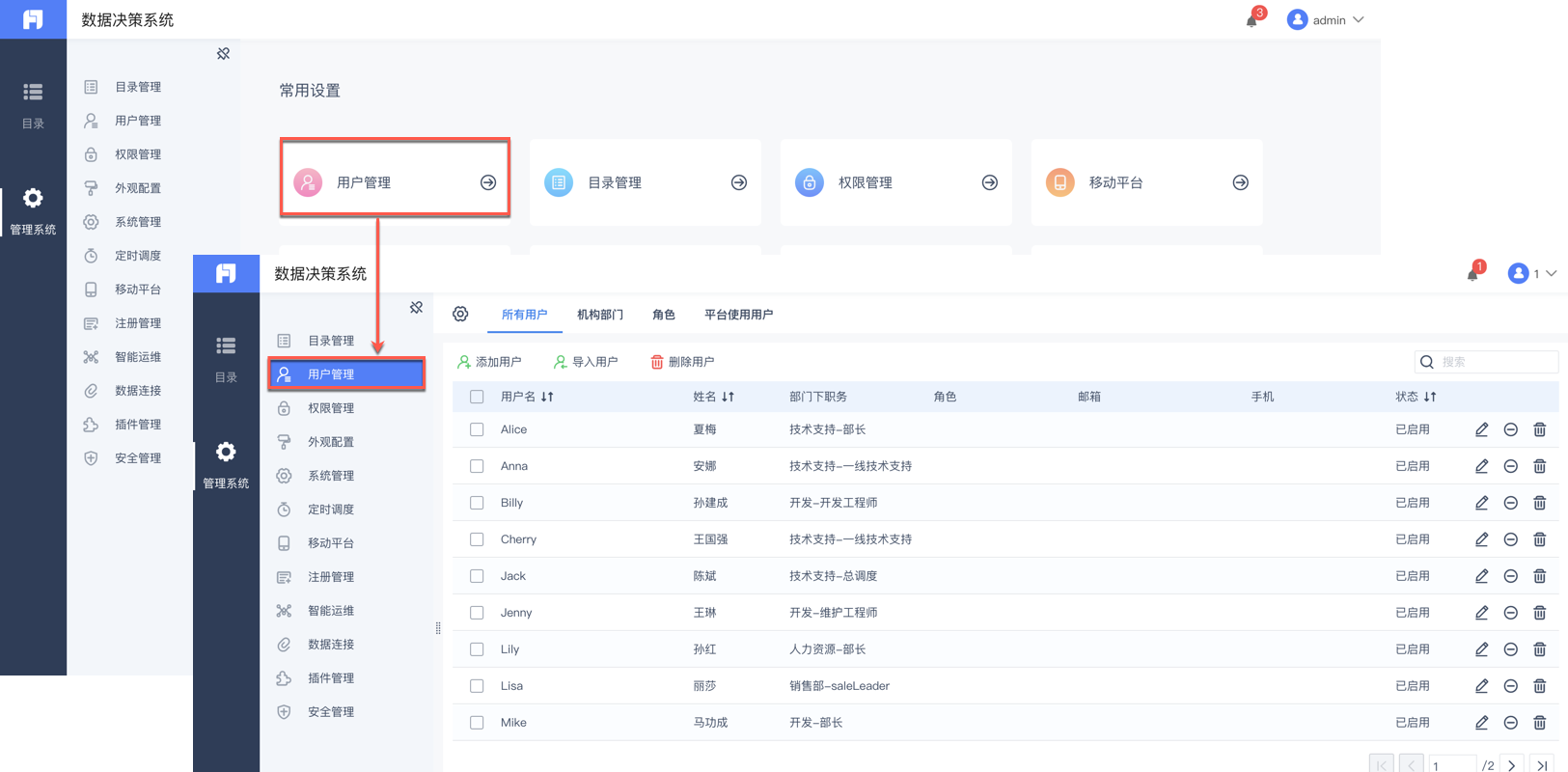Screen dimensions: 1568x772
Task: Open the edit pencil for Jack
Action: pyautogui.click(x=1481, y=576)
